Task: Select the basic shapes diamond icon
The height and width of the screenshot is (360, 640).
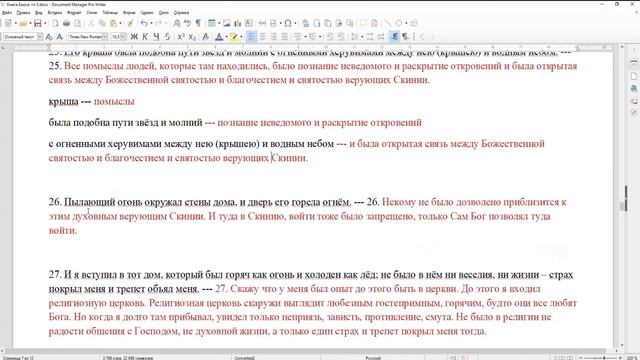Action: coord(399,23)
